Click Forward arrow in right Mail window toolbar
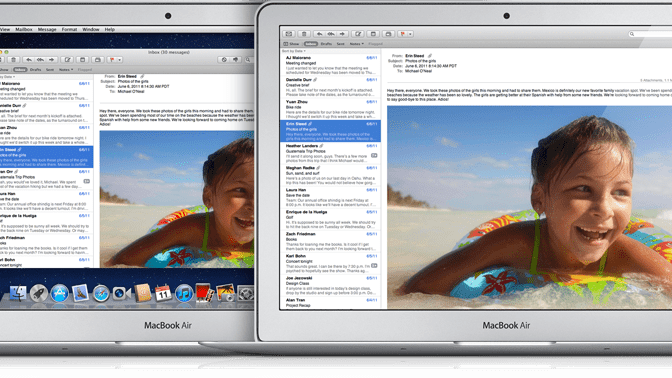The width and height of the screenshot is (672, 378). (342, 34)
